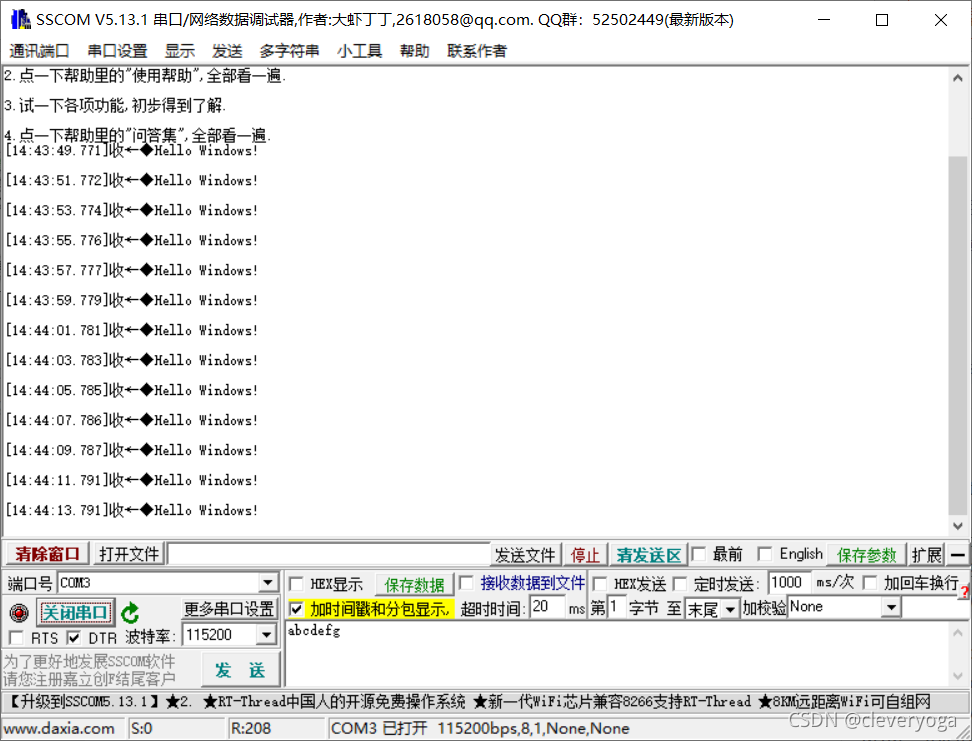This screenshot has height=741, width=972.
Task: Enable the 定时发送 timed send checkbox
Action: point(680,584)
